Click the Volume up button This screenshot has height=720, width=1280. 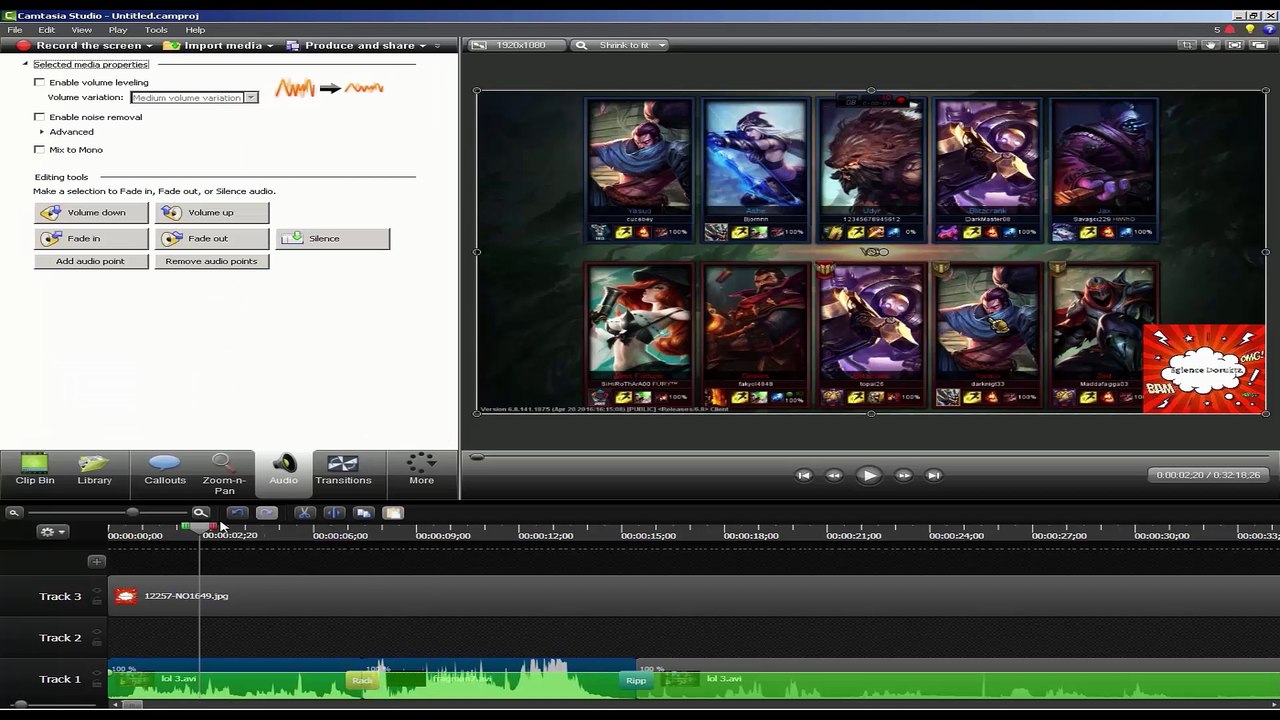pyautogui.click(x=212, y=212)
